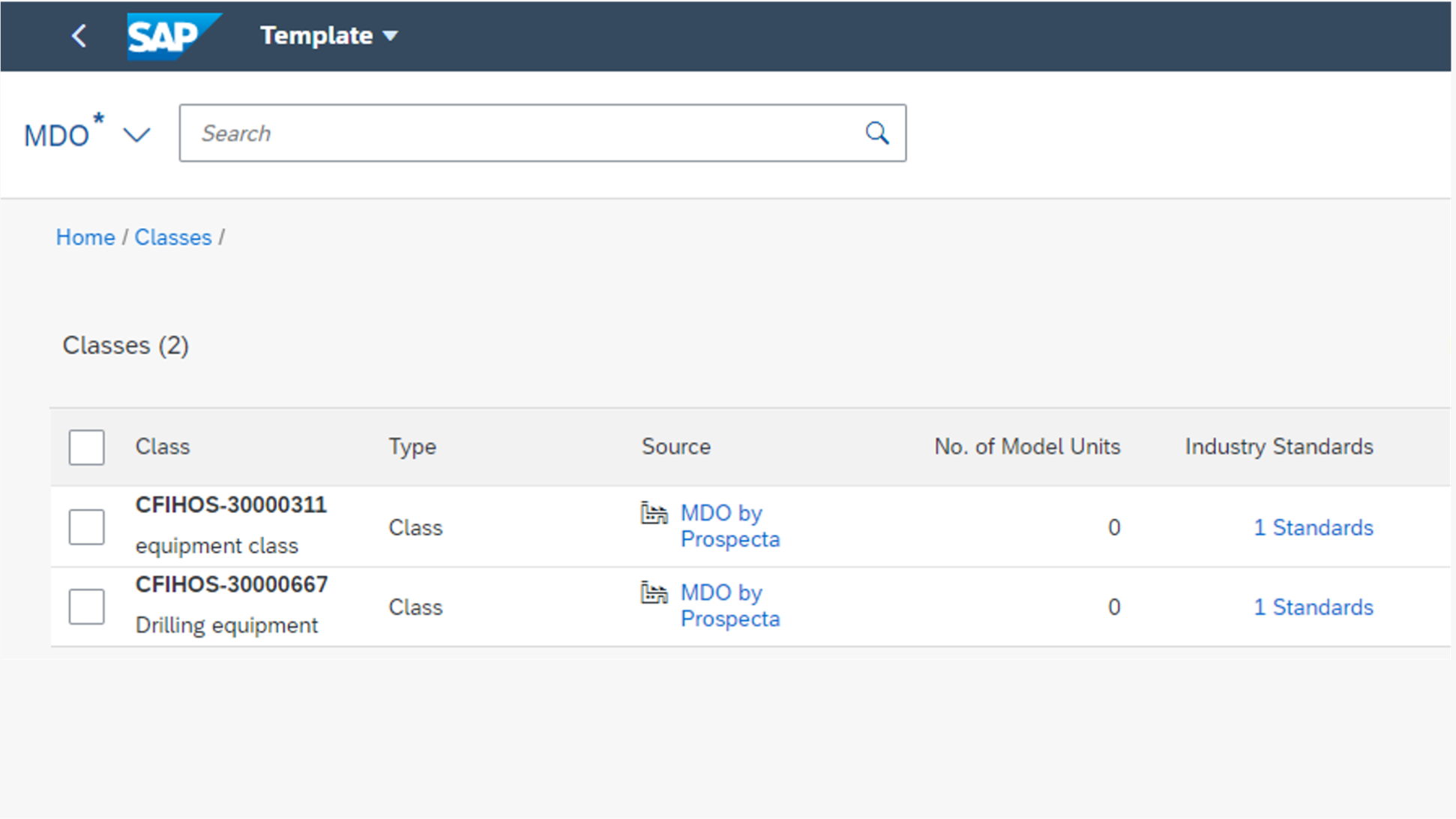The image size is (1456, 819).
Task: View 1 Standards for Drilling equipment
Action: 1313,607
